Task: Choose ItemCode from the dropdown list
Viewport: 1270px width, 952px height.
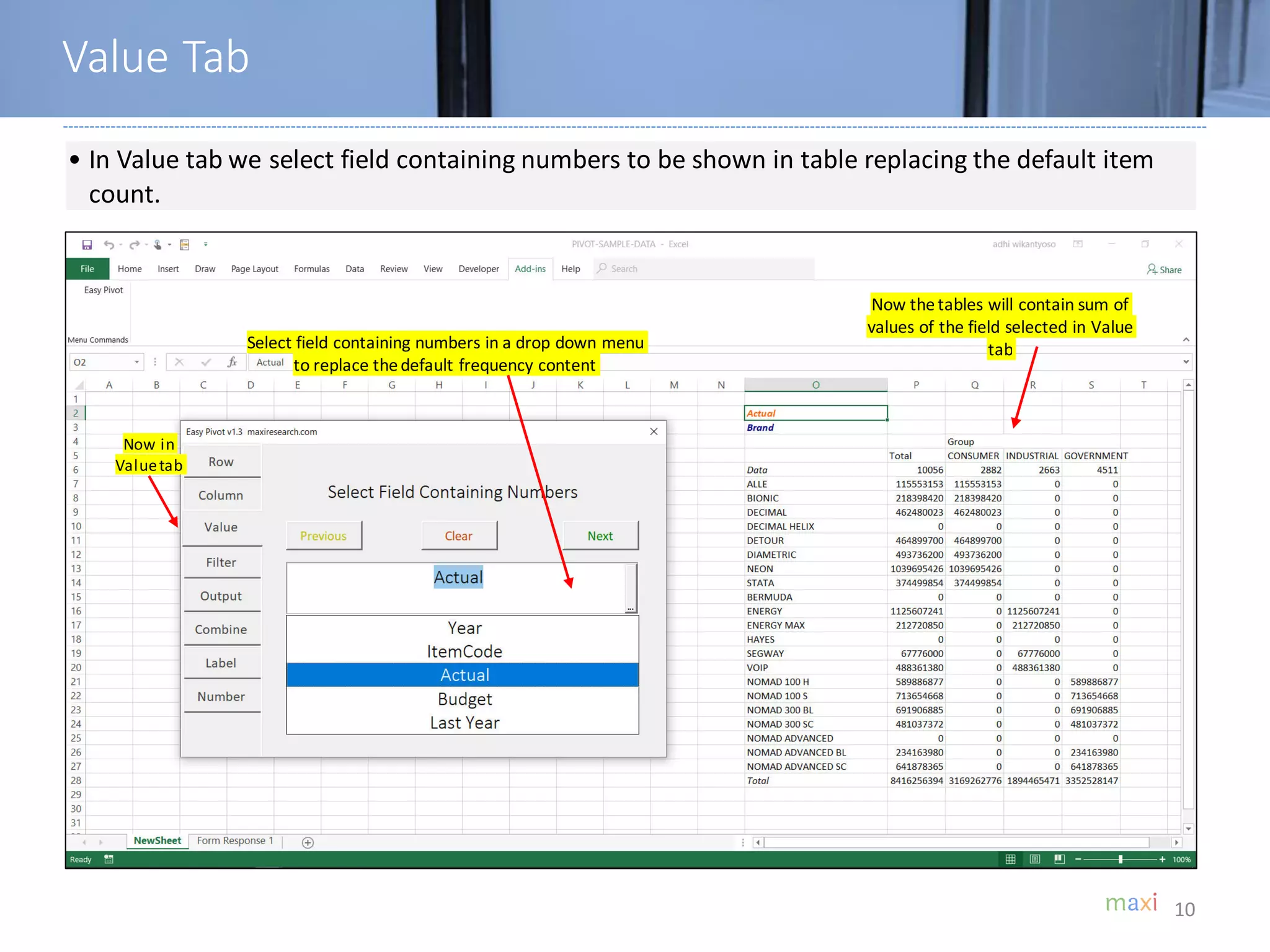Action: point(463,651)
